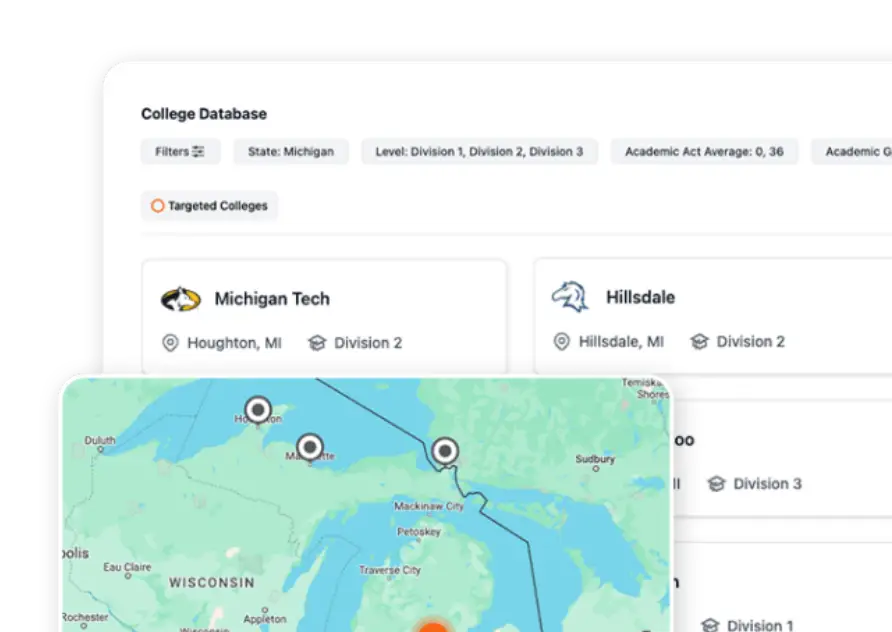
Task: Toggle the Targeted Colleges option
Action: pos(210,206)
